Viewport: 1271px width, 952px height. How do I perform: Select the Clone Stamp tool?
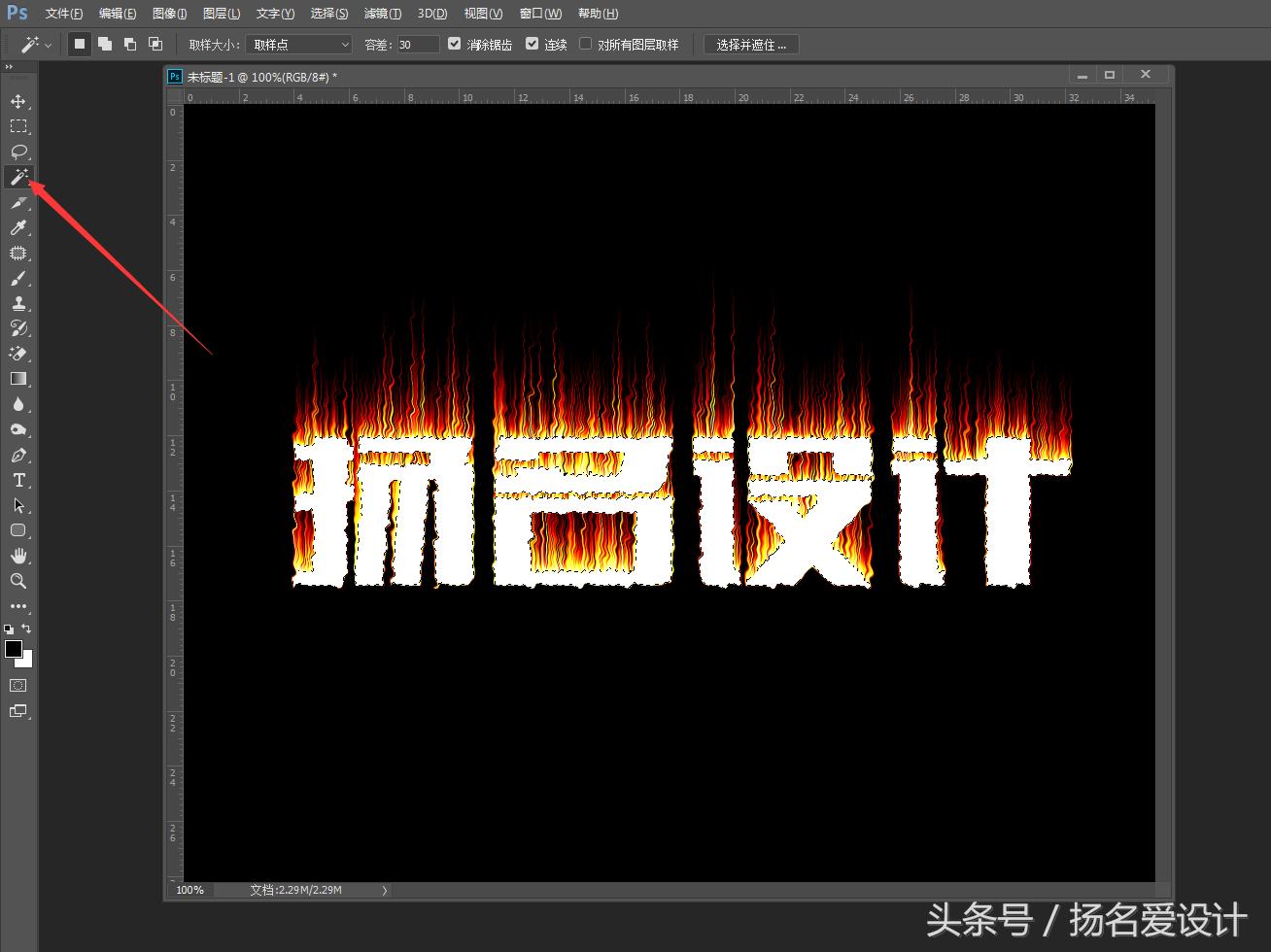19,304
